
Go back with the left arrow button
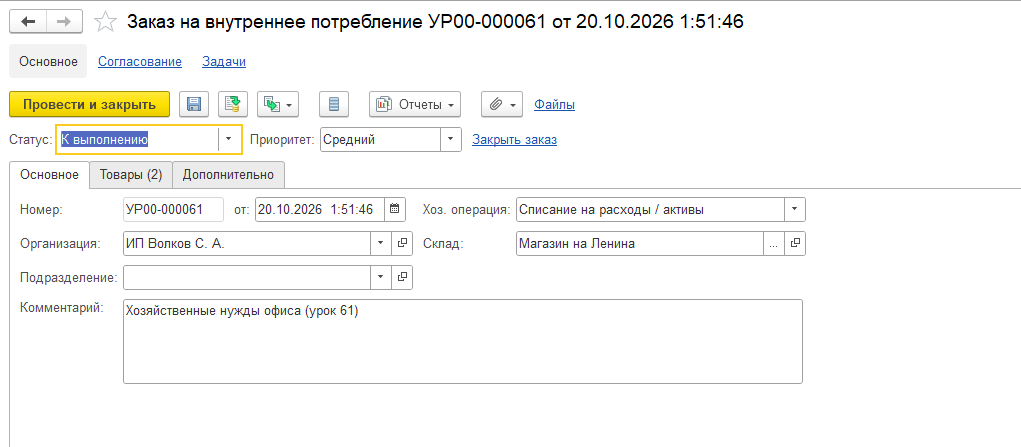click(x=28, y=22)
